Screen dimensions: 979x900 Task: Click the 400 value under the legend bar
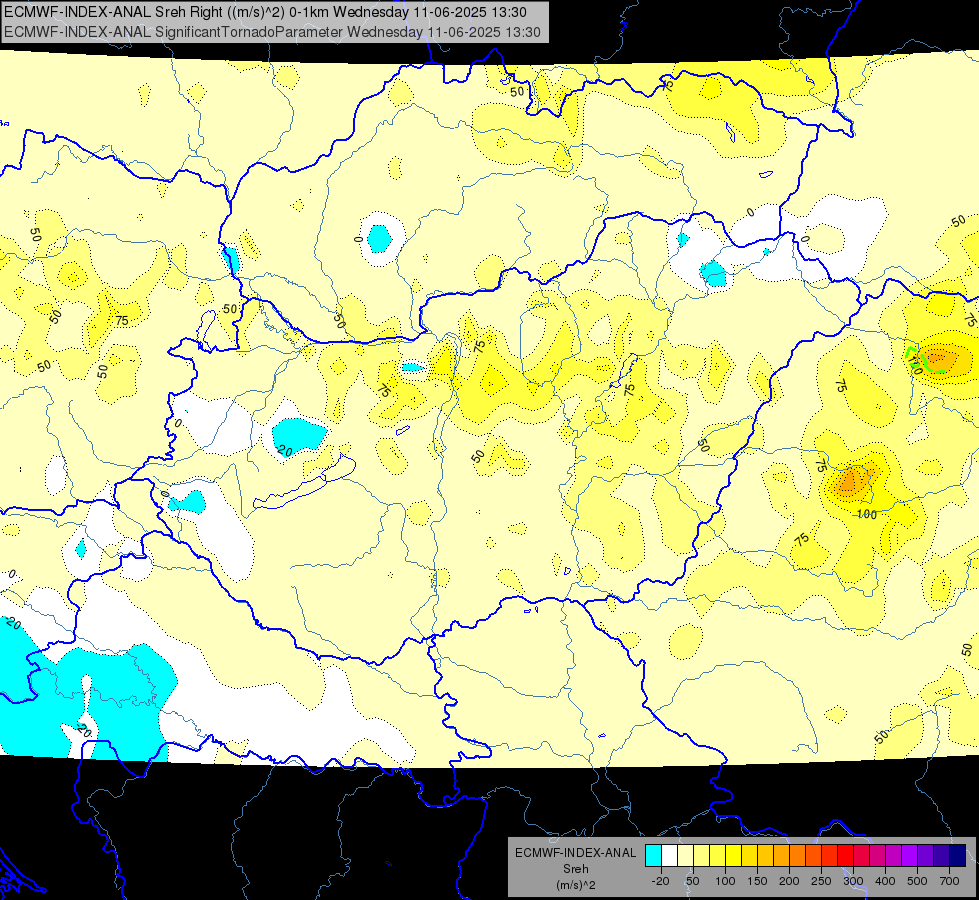pyautogui.click(x=885, y=881)
